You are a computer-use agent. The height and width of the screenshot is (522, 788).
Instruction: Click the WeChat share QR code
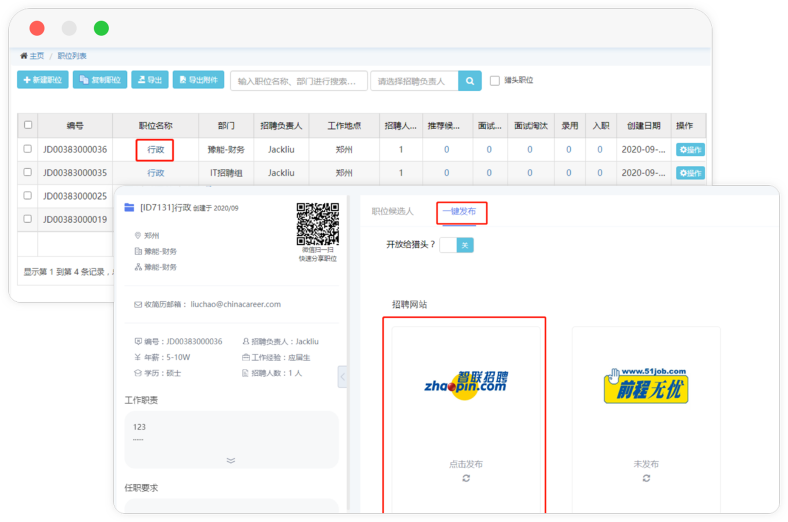coord(318,224)
